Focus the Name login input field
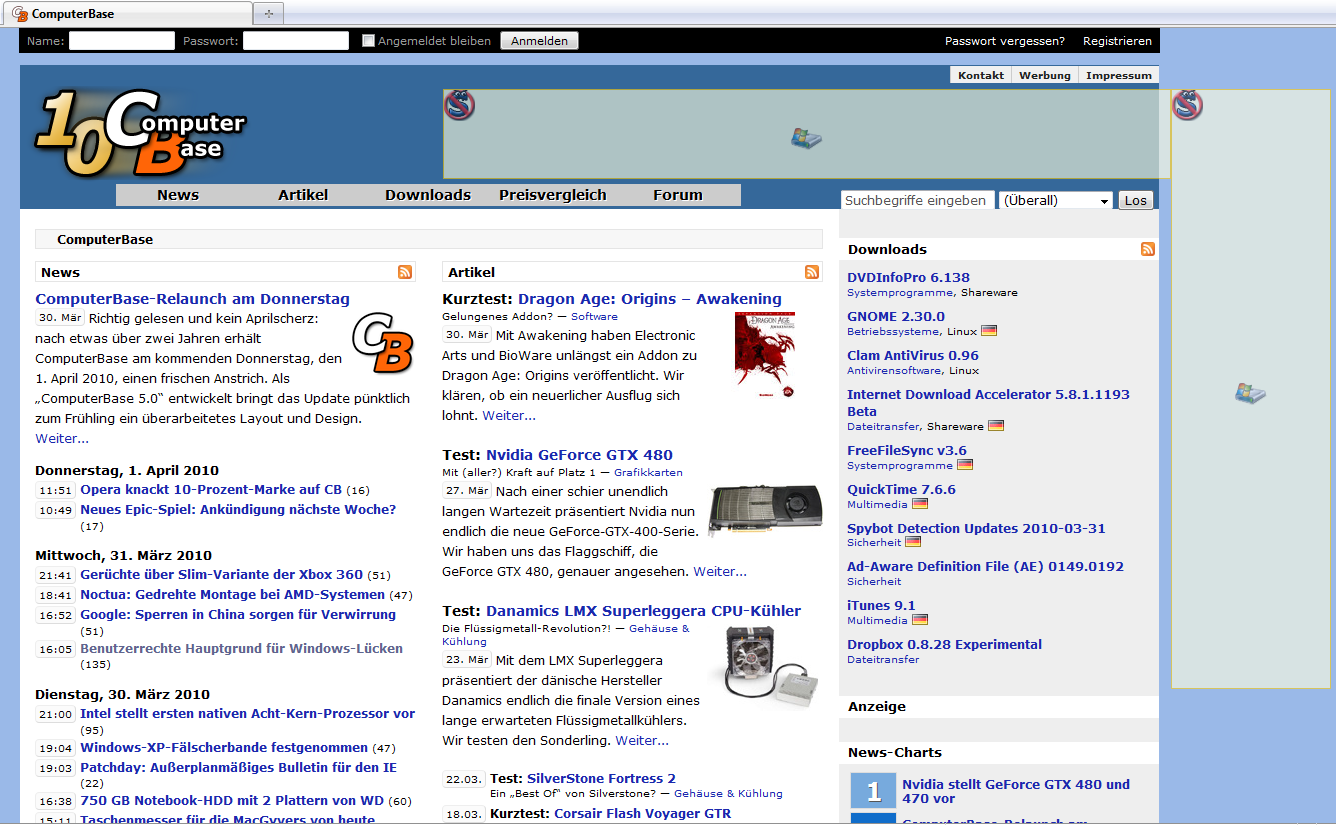 [122, 41]
